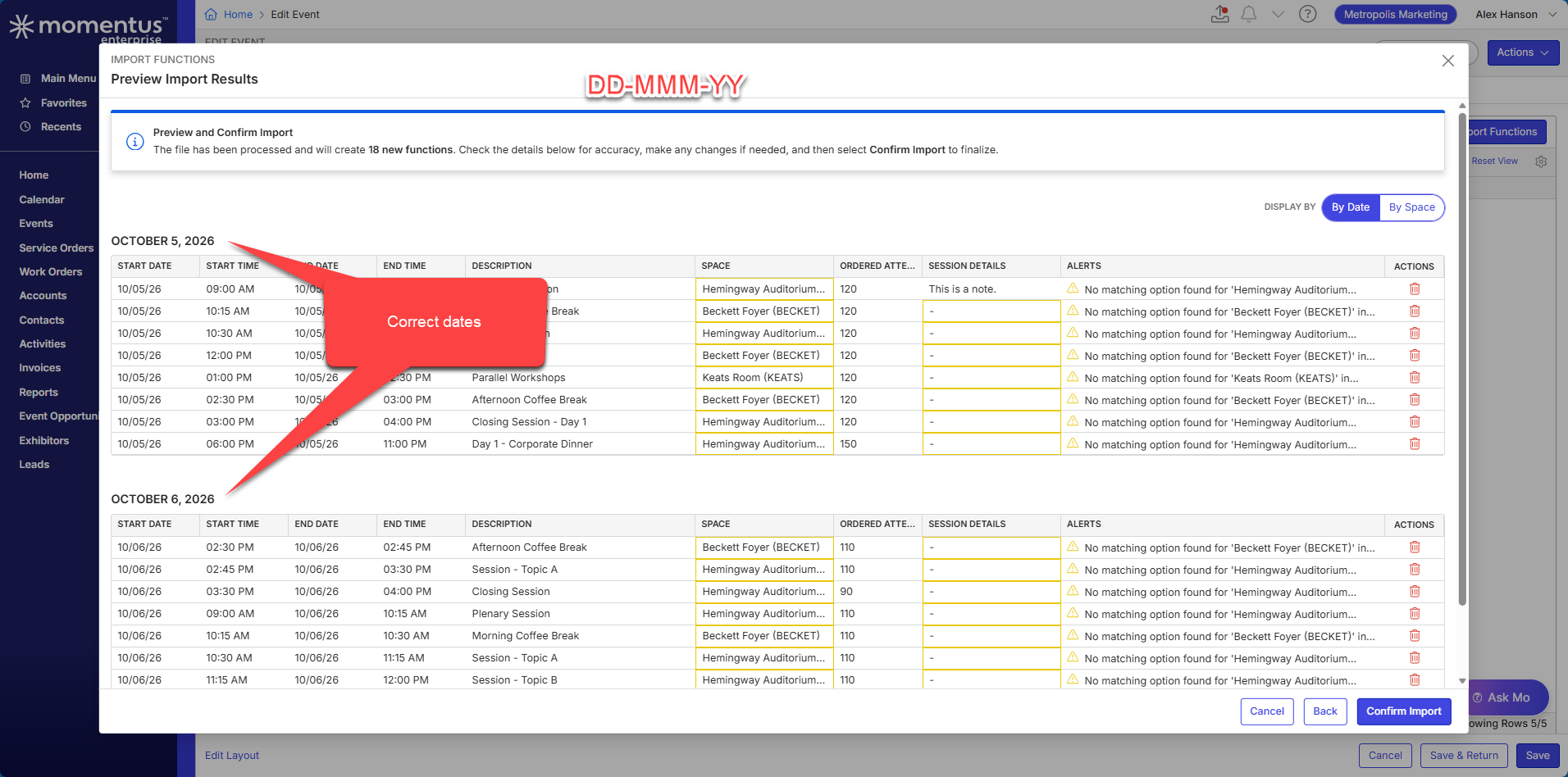Click scrollbar down arrow in dialog
This screenshot has height=777, width=1568.
[1462, 681]
